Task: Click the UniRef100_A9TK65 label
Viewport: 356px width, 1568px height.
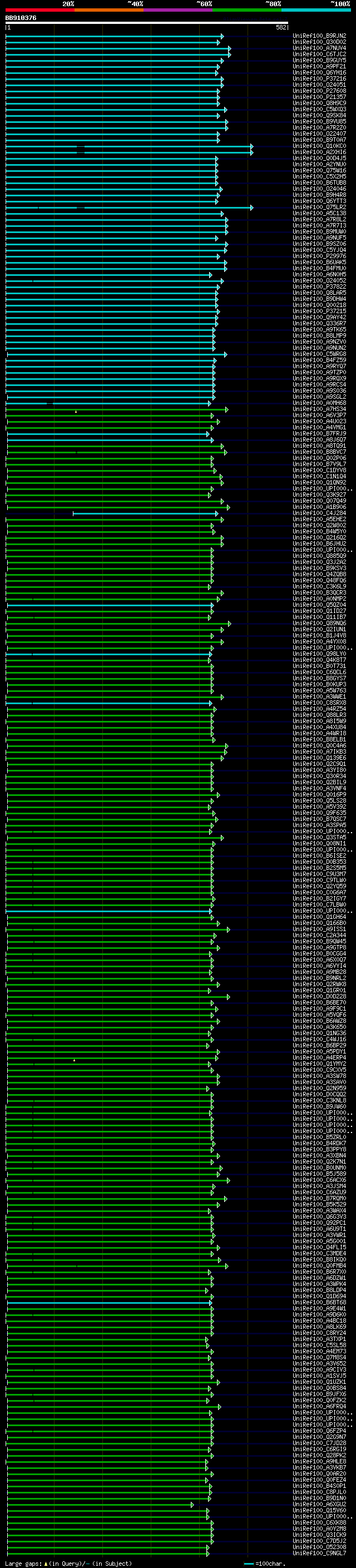Action: coord(319,329)
